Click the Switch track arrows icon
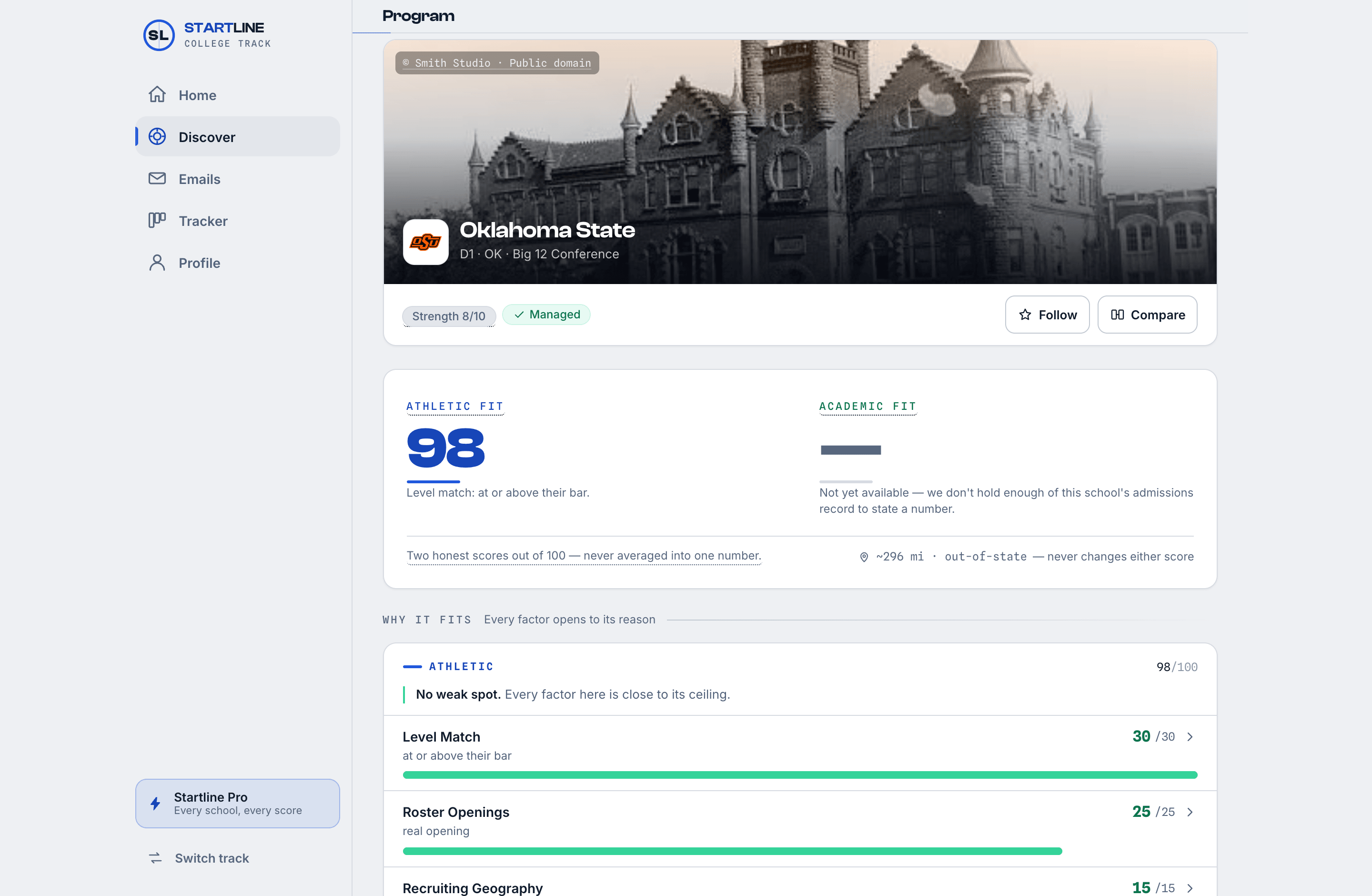Screen dimensions: 1372x896 click(155, 858)
